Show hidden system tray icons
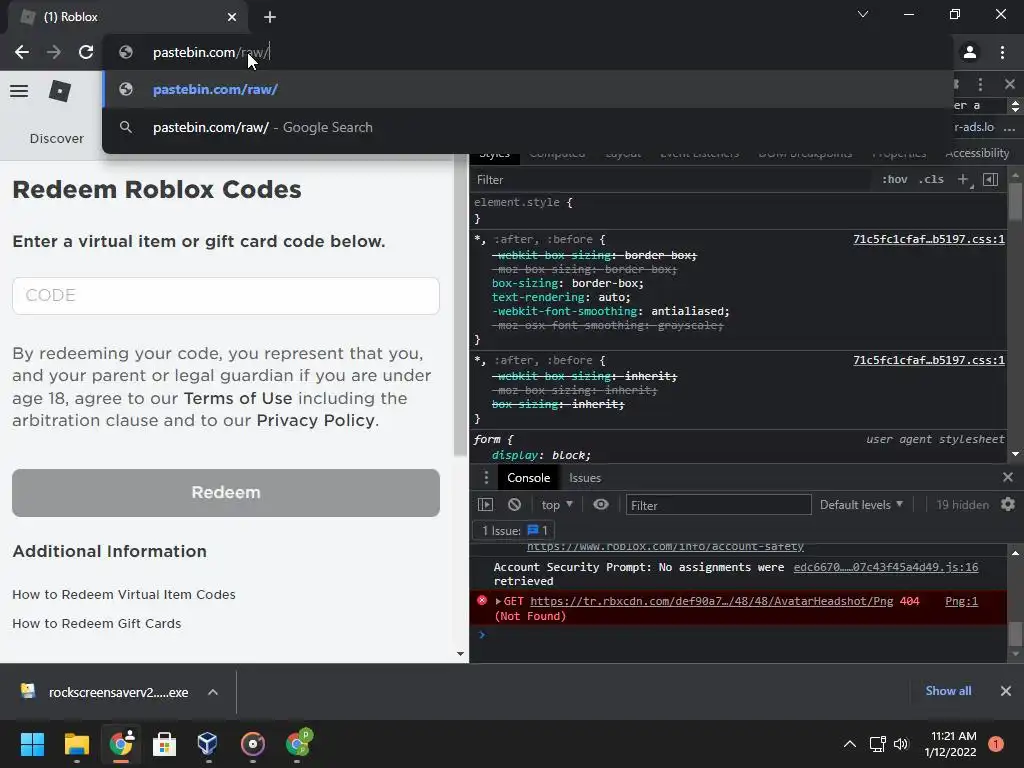This screenshot has width=1024, height=768. pyautogui.click(x=850, y=744)
